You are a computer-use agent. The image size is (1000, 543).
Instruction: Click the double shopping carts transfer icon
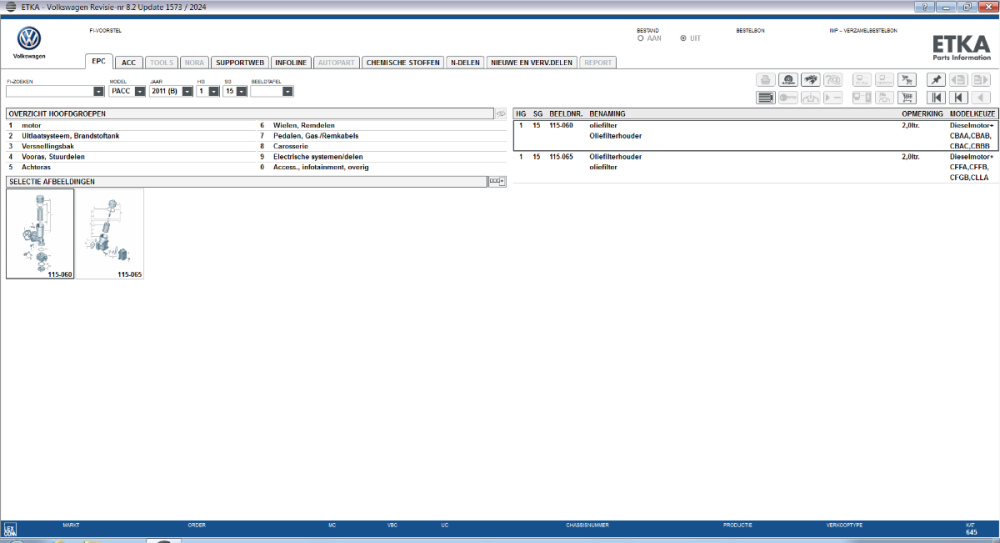point(907,80)
